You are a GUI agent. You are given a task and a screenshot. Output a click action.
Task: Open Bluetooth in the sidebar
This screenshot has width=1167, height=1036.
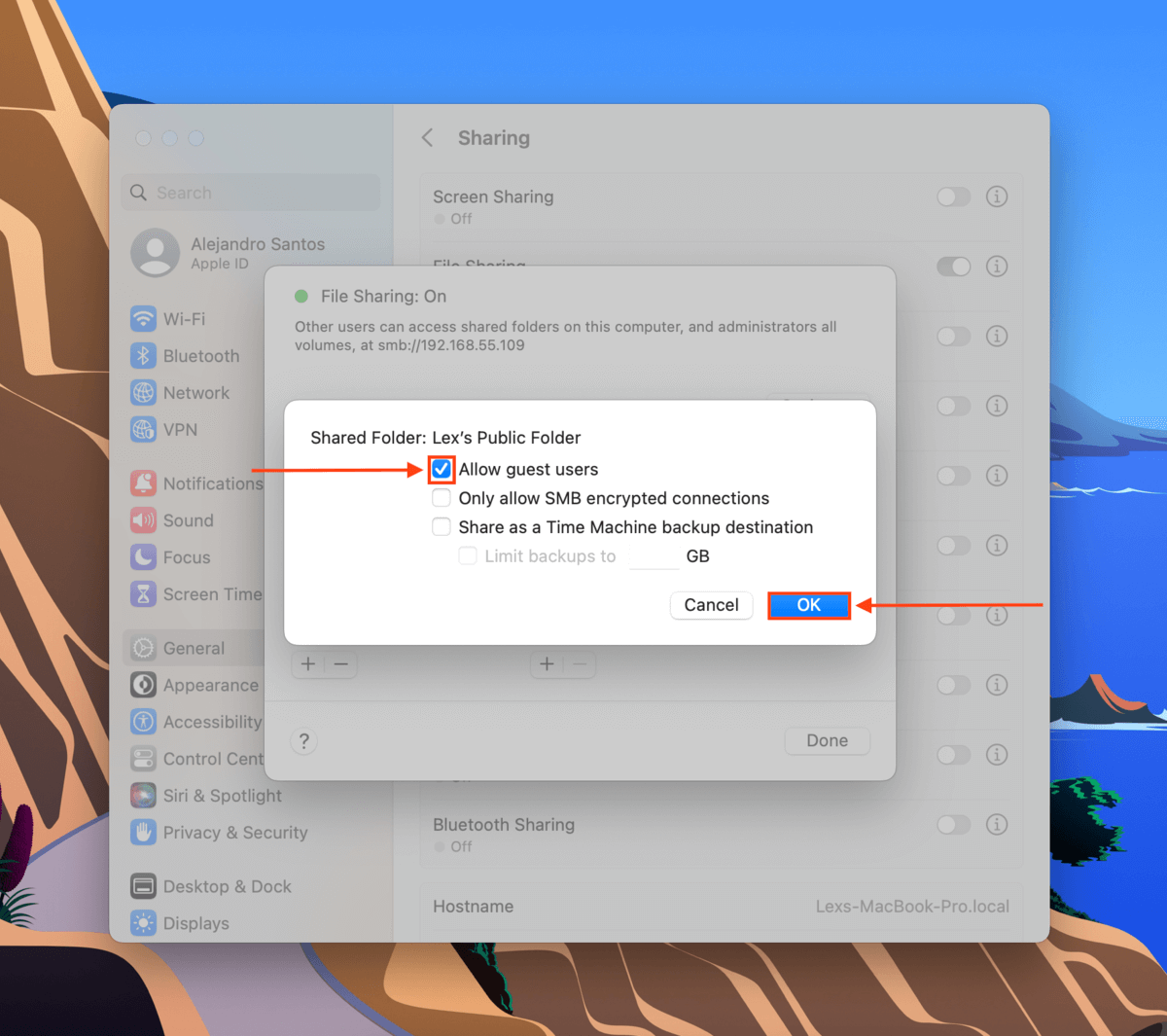185,356
